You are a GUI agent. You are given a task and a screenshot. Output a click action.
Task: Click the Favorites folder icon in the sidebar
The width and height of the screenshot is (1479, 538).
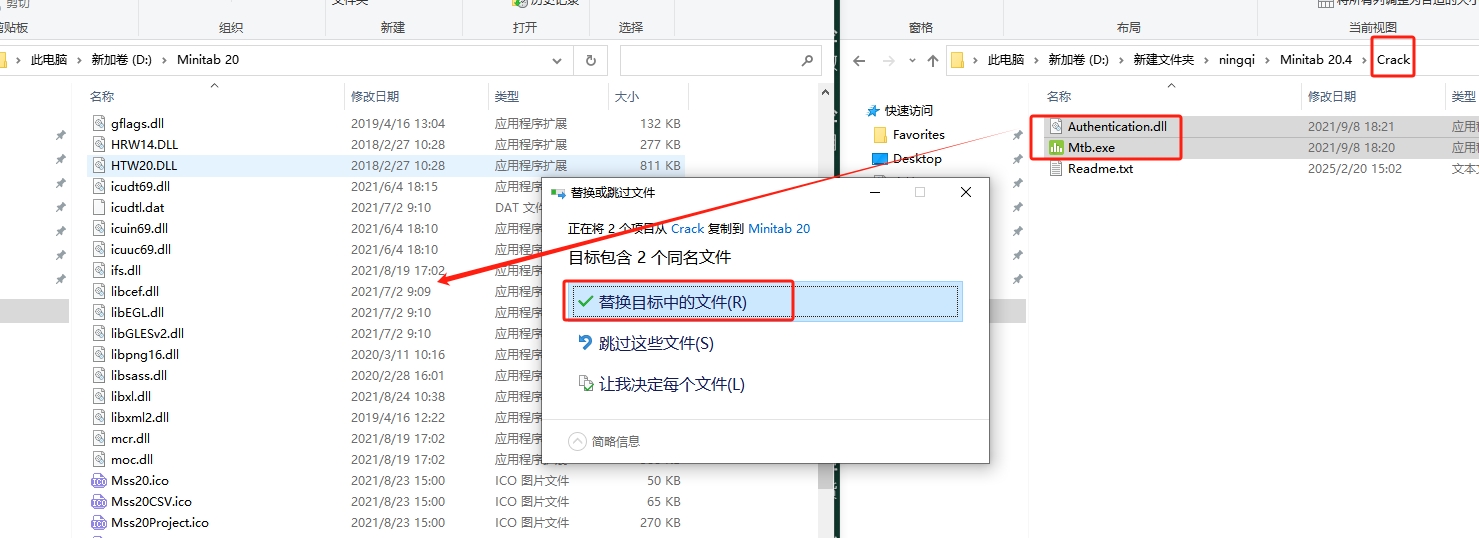tap(880, 134)
